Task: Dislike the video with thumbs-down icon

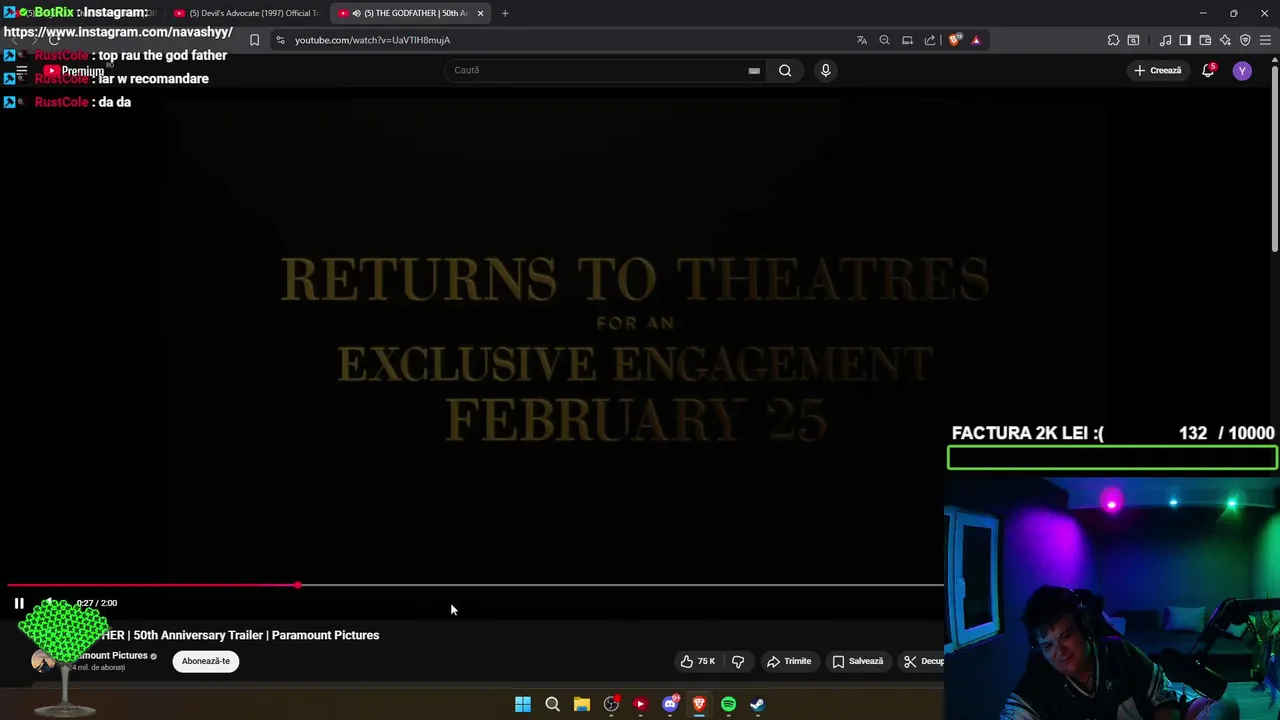Action: point(738,661)
